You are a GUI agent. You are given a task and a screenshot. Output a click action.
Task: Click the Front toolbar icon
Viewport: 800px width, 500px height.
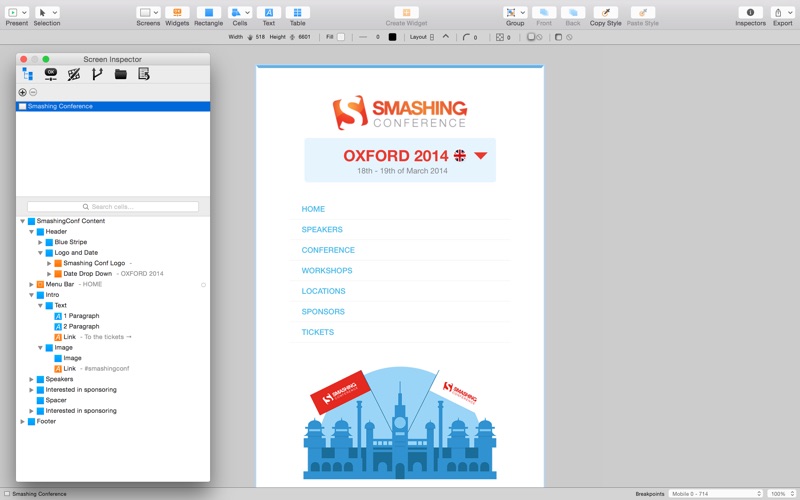544,12
